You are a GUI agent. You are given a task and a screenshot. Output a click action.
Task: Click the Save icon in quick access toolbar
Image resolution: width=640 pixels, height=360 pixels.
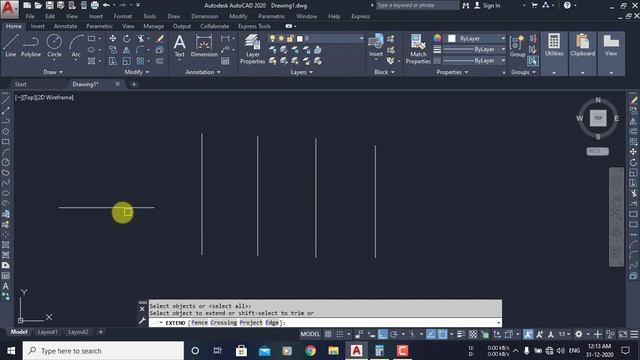tap(49, 5)
